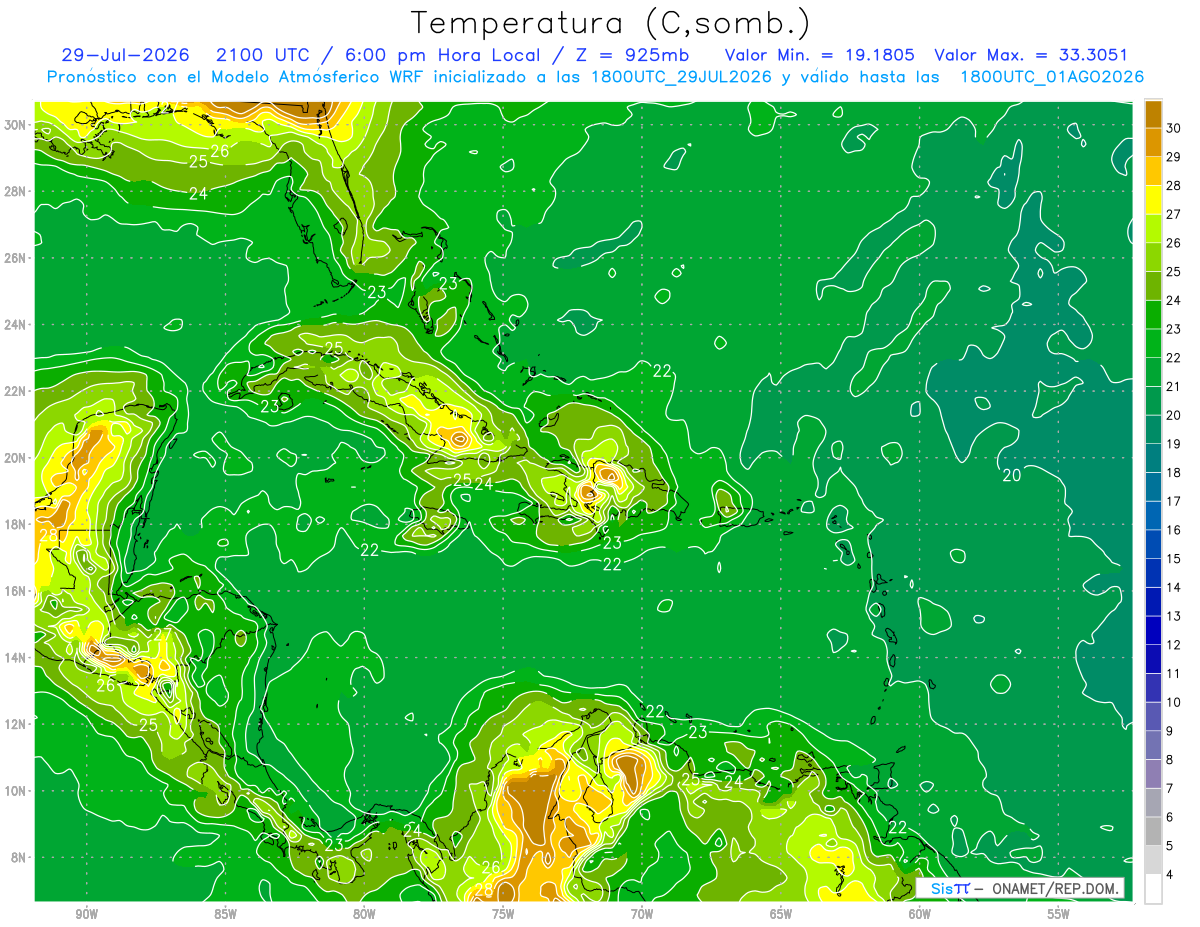Select the date text "29-Jul-2026"
This screenshot has width=1200, height=927.
coord(125,55)
